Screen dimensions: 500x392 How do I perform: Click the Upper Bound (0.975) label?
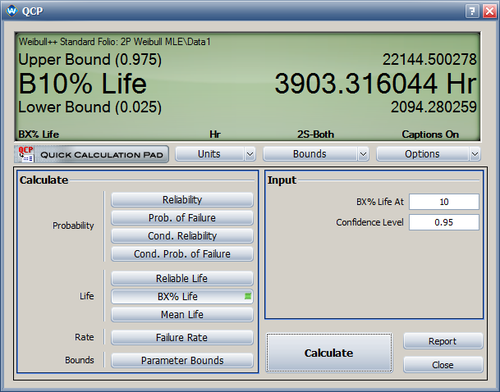(x=90, y=60)
